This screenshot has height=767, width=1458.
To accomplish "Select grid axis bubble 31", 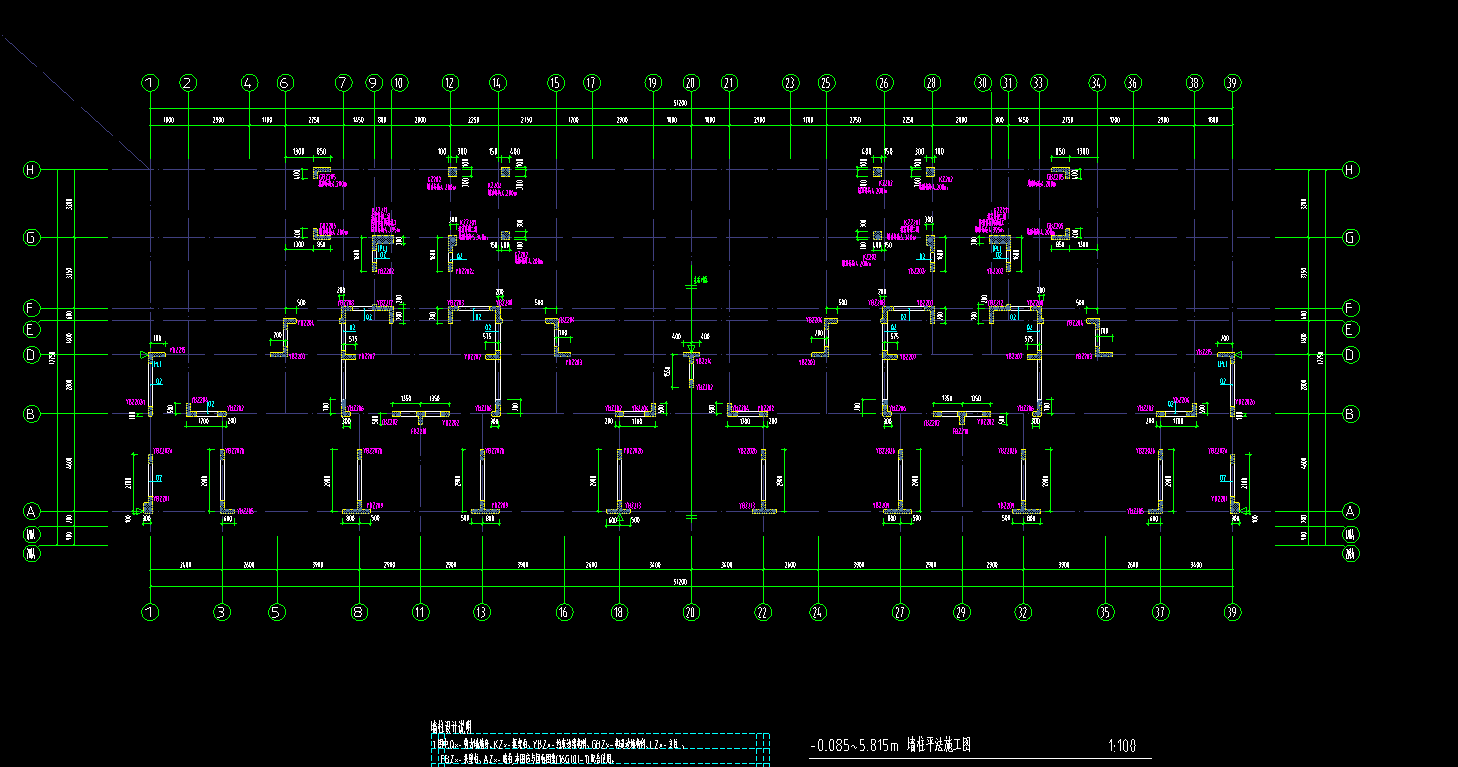I will (x=1008, y=83).
